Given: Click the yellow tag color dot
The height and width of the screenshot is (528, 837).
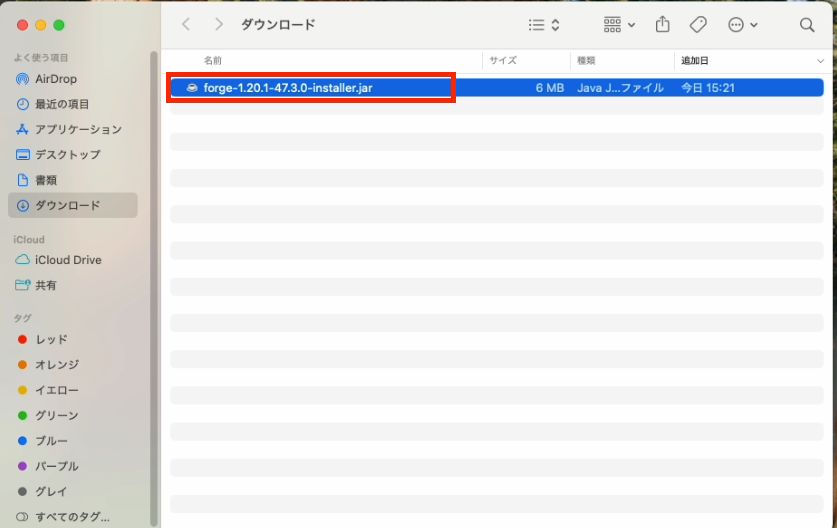Looking at the screenshot, I should pos(22,390).
